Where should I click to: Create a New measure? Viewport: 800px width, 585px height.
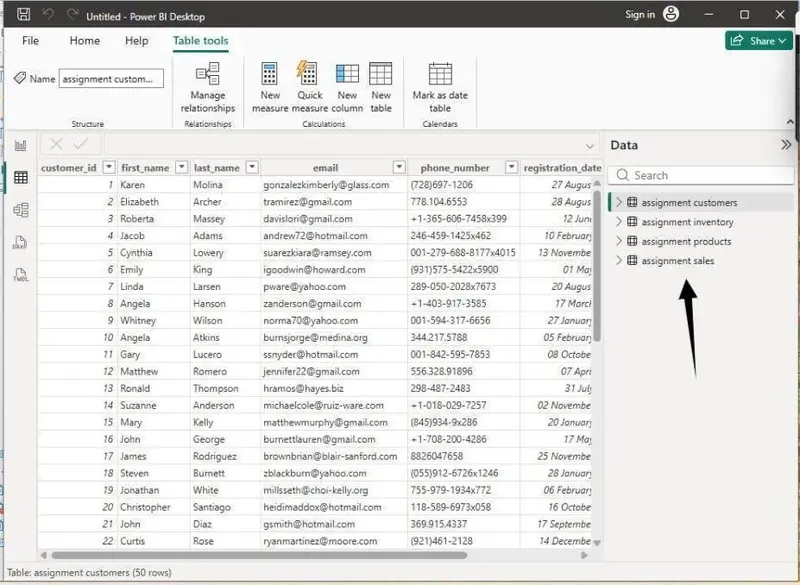pyautogui.click(x=270, y=88)
